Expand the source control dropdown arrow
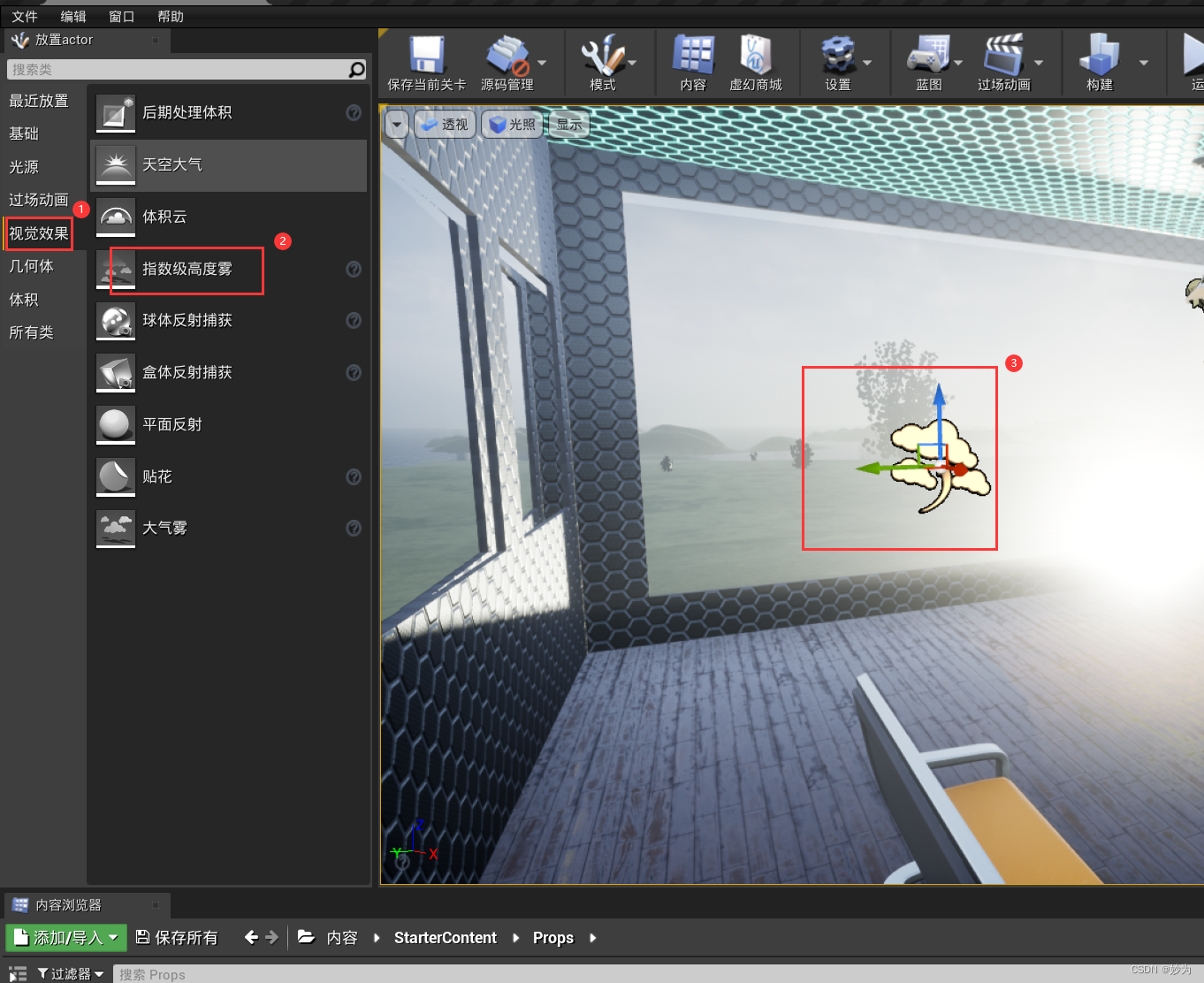Viewport: 1204px width, 983px height. [x=542, y=62]
